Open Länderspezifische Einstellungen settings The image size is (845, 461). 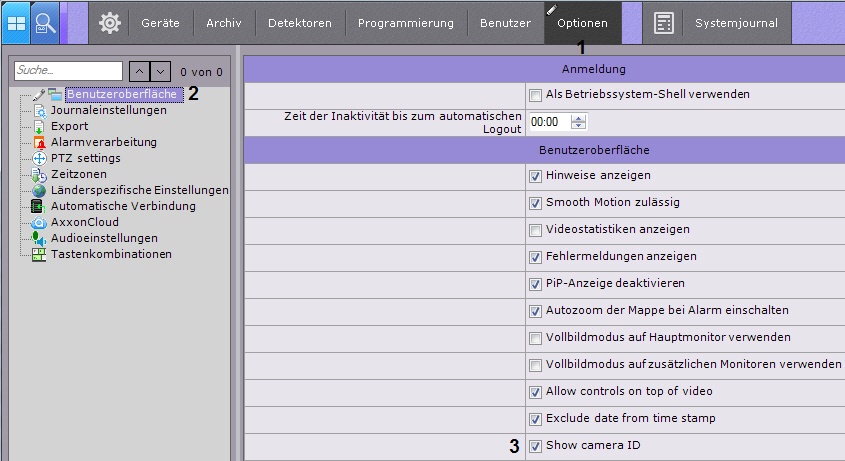point(139,191)
